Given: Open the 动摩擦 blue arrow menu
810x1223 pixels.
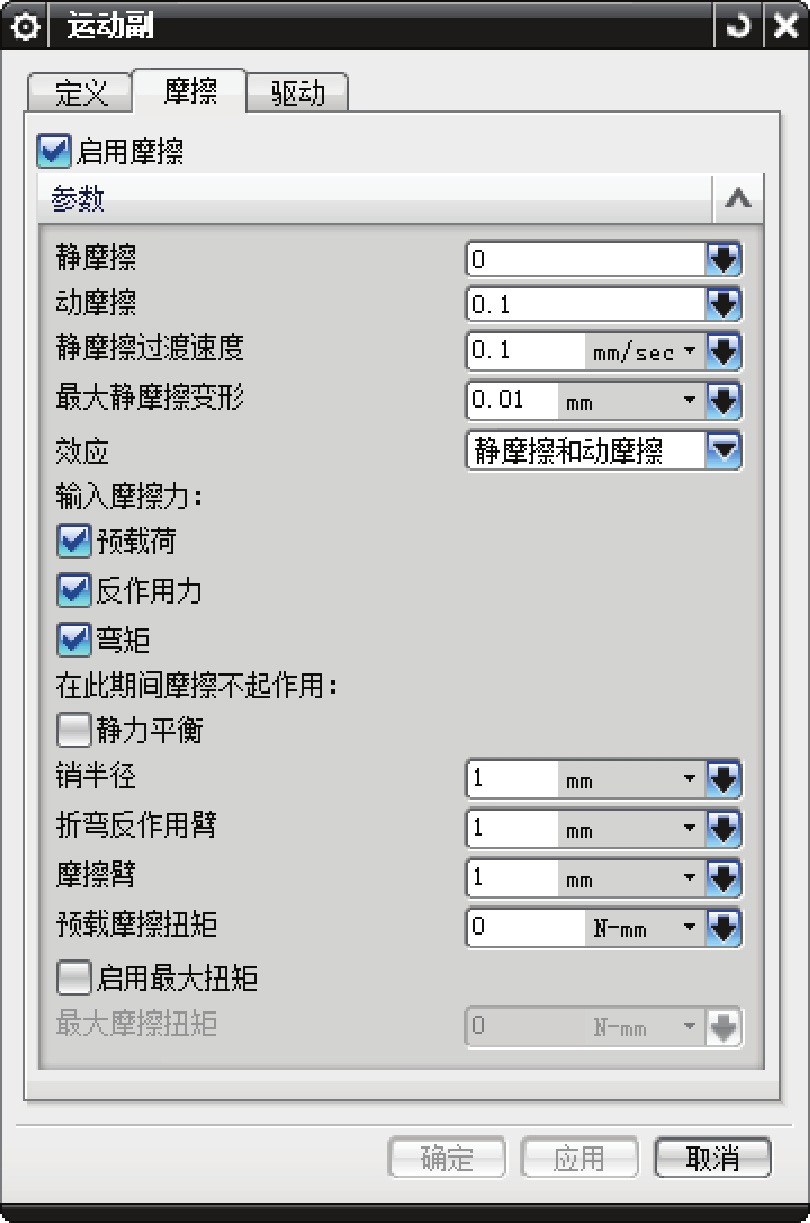Looking at the screenshot, I should [723, 304].
